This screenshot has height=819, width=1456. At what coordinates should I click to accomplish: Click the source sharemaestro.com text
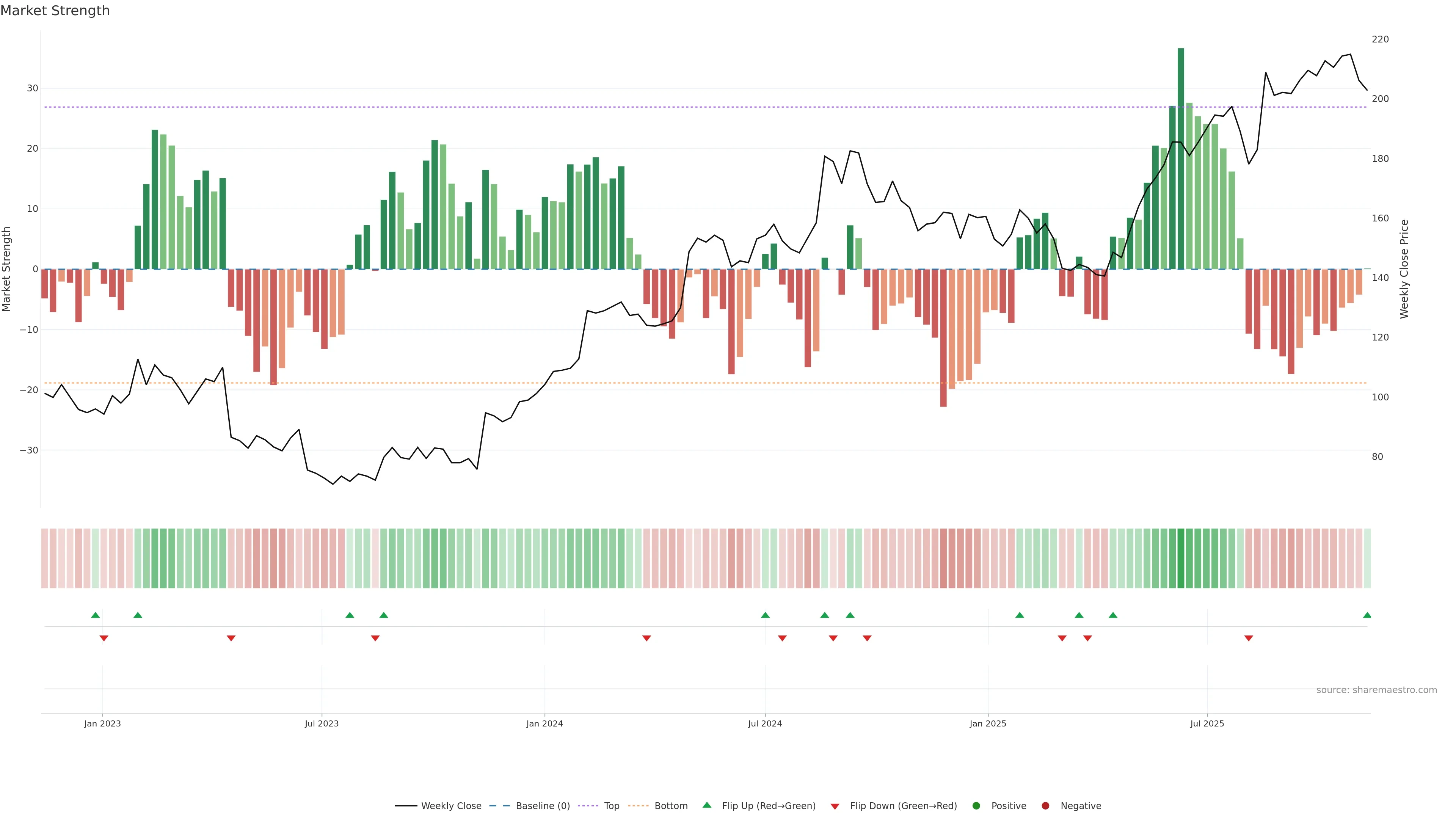1376,690
